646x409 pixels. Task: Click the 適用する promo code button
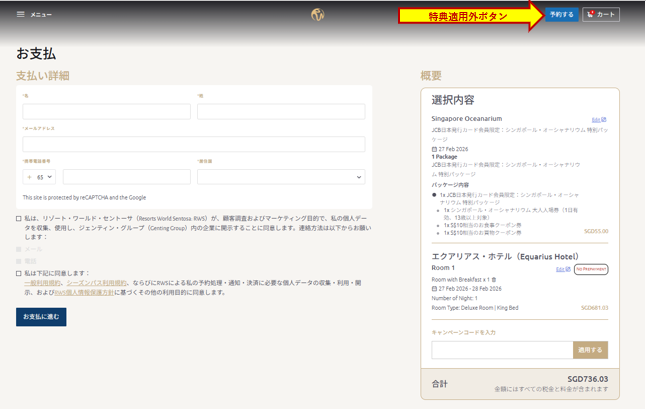click(590, 350)
